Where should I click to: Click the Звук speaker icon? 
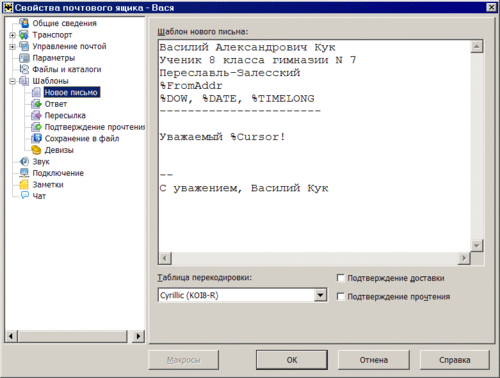point(24,161)
